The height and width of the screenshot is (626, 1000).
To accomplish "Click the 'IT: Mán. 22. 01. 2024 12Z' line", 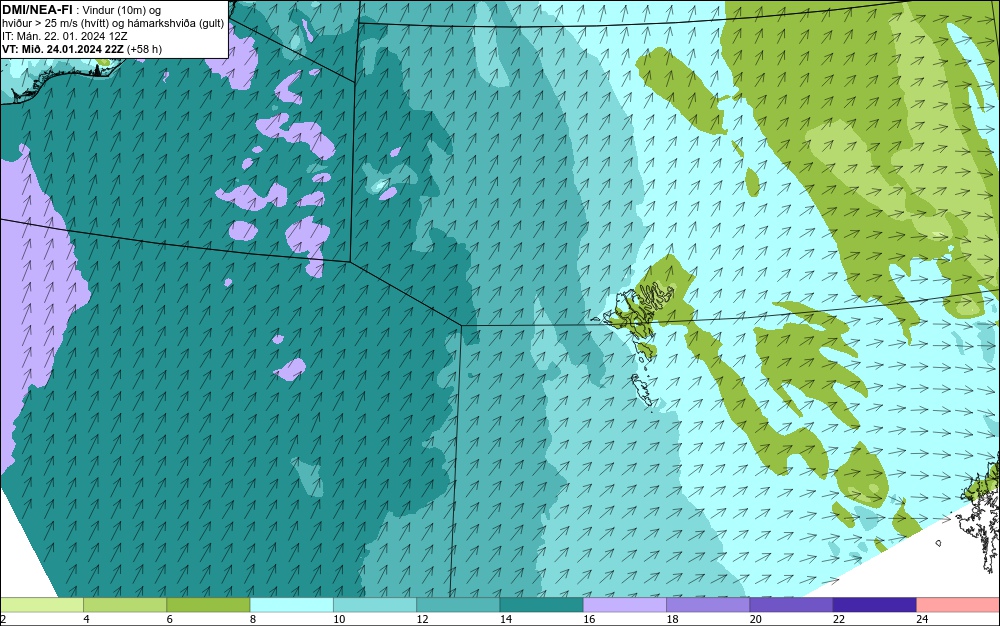I will pyautogui.click(x=64, y=36).
